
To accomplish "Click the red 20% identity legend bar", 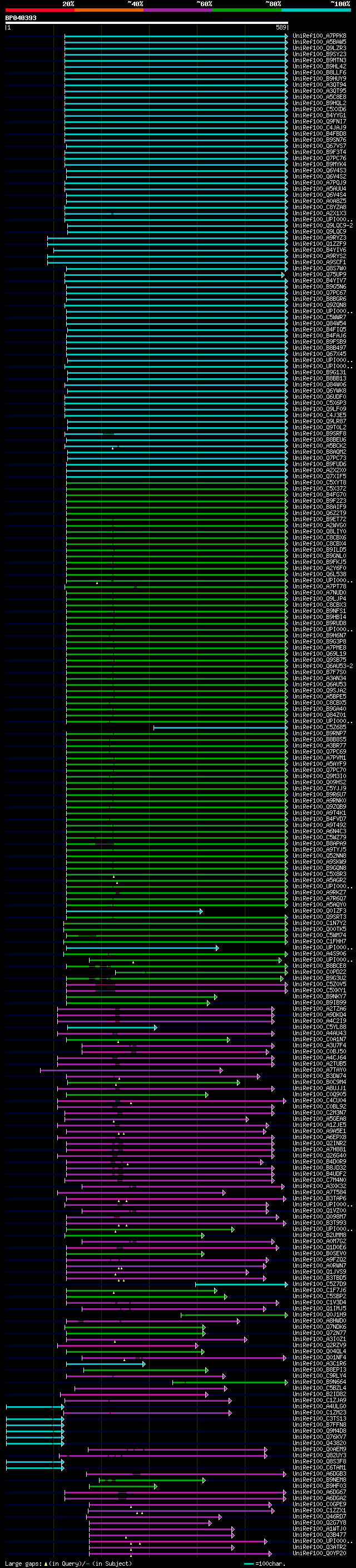I will pyautogui.click(x=39, y=11).
